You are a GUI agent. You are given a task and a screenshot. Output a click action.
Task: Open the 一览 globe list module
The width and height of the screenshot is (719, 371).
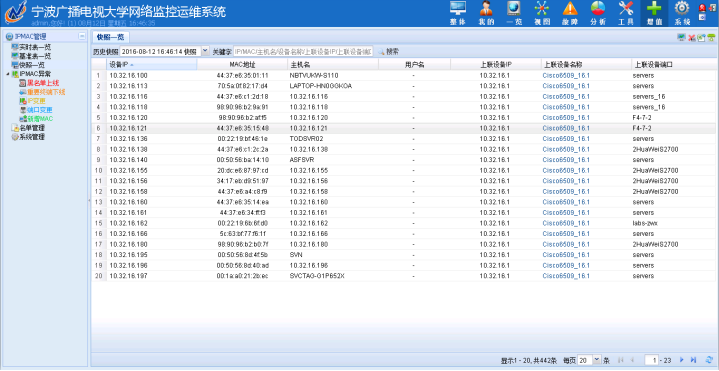(x=513, y=13)
